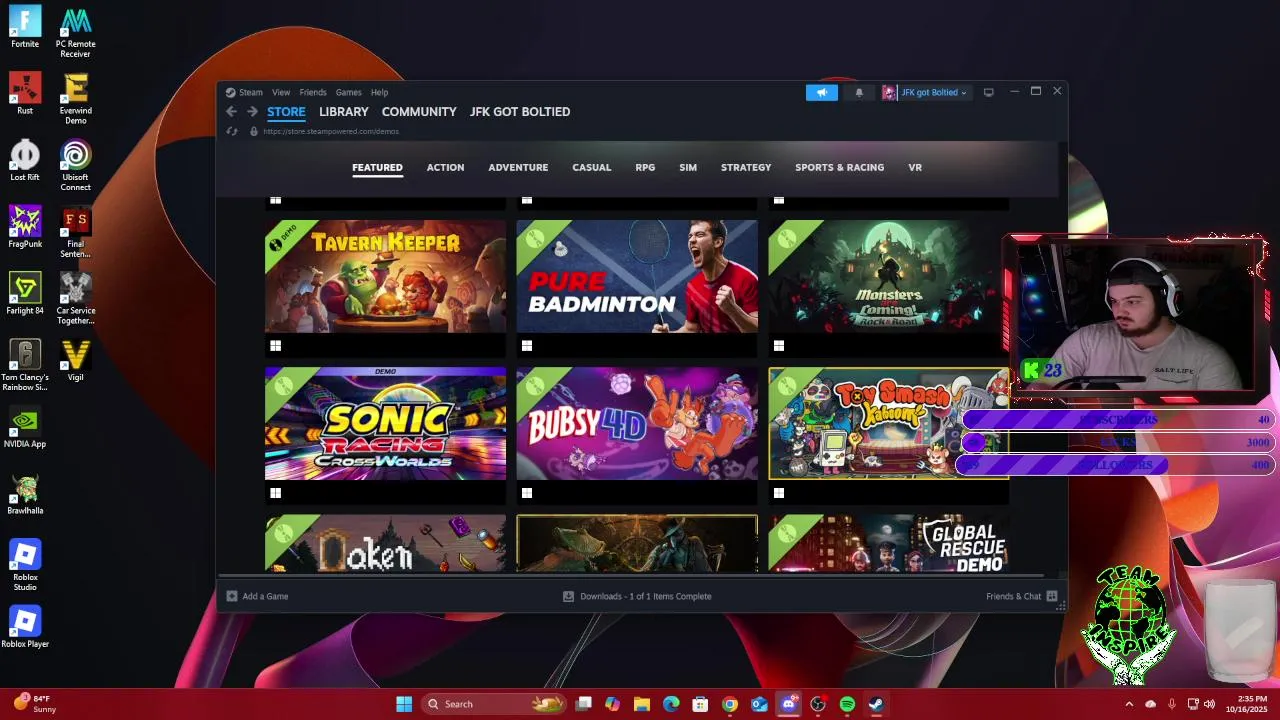
Task: Open the Windows Start menu
Action: (x=404, y=704)
